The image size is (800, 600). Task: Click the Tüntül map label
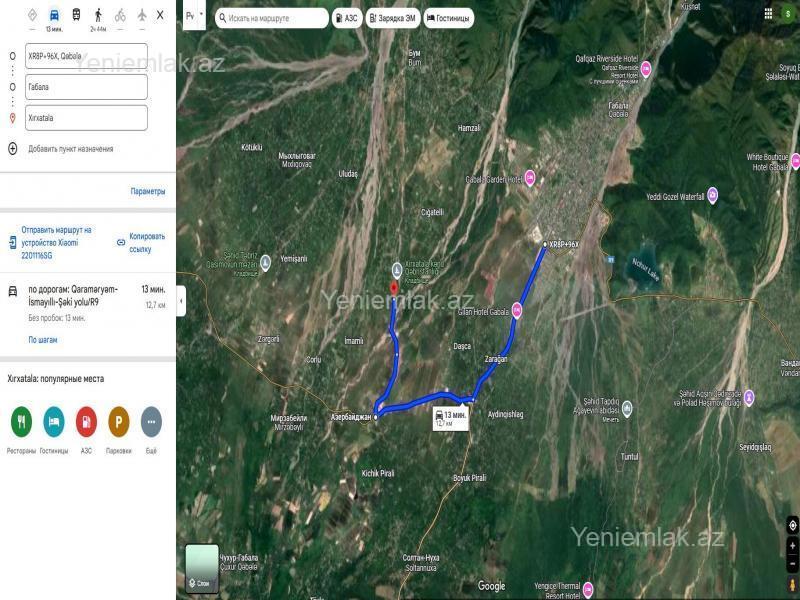(630, 457)
